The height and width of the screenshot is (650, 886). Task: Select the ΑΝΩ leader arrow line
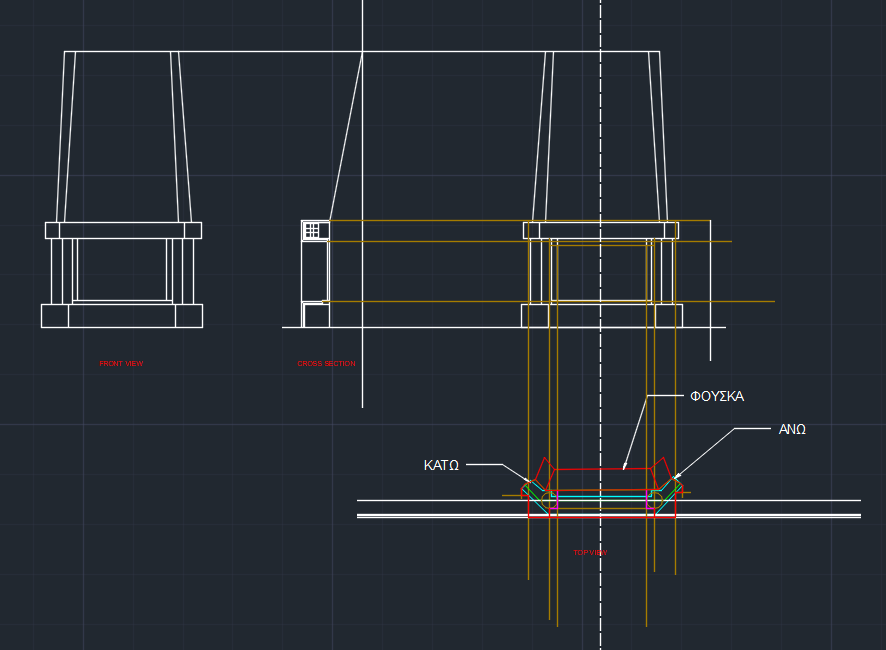705,453
